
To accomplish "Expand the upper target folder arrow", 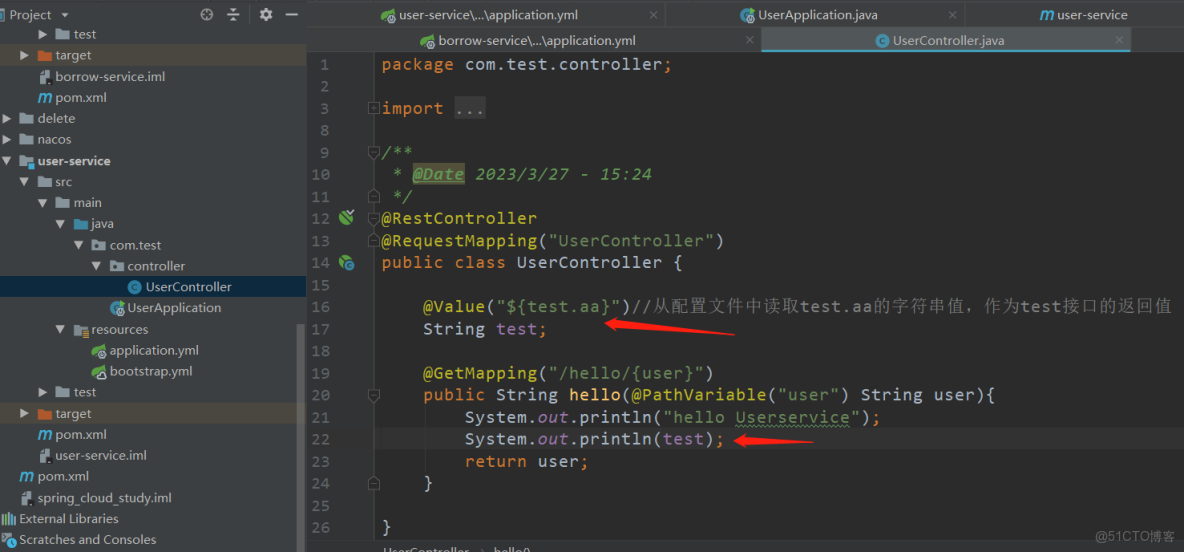I will tap(24, 55).
